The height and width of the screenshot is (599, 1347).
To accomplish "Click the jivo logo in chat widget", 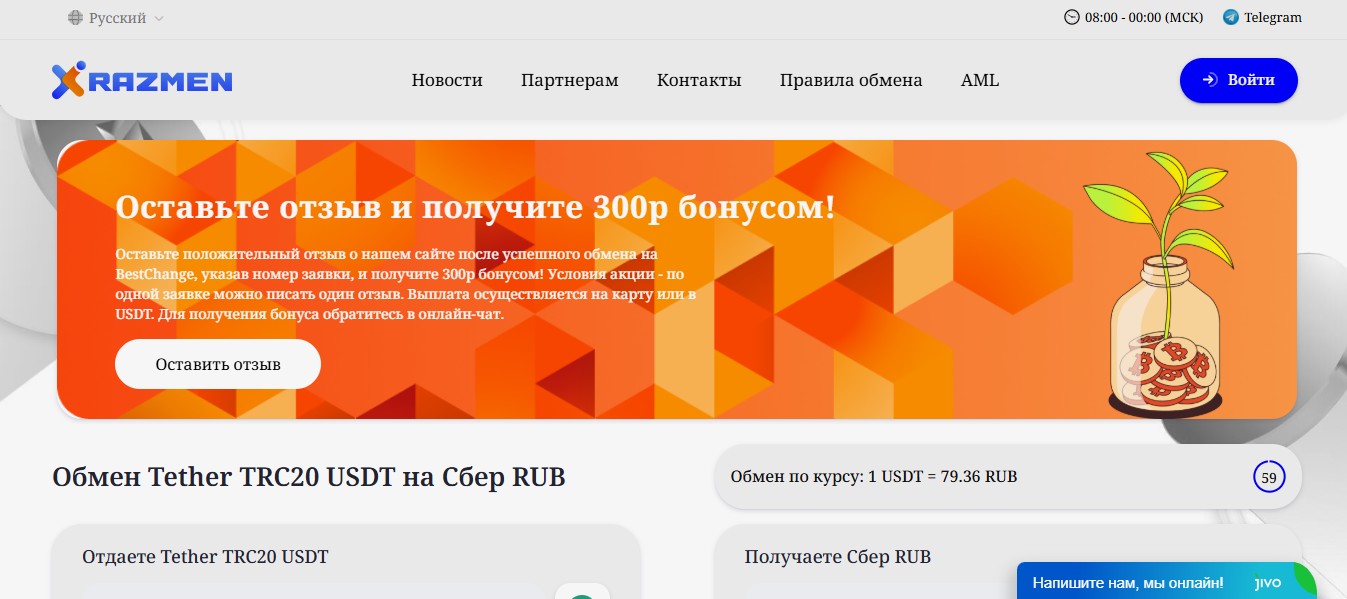I will click(x=1267, y=583).
